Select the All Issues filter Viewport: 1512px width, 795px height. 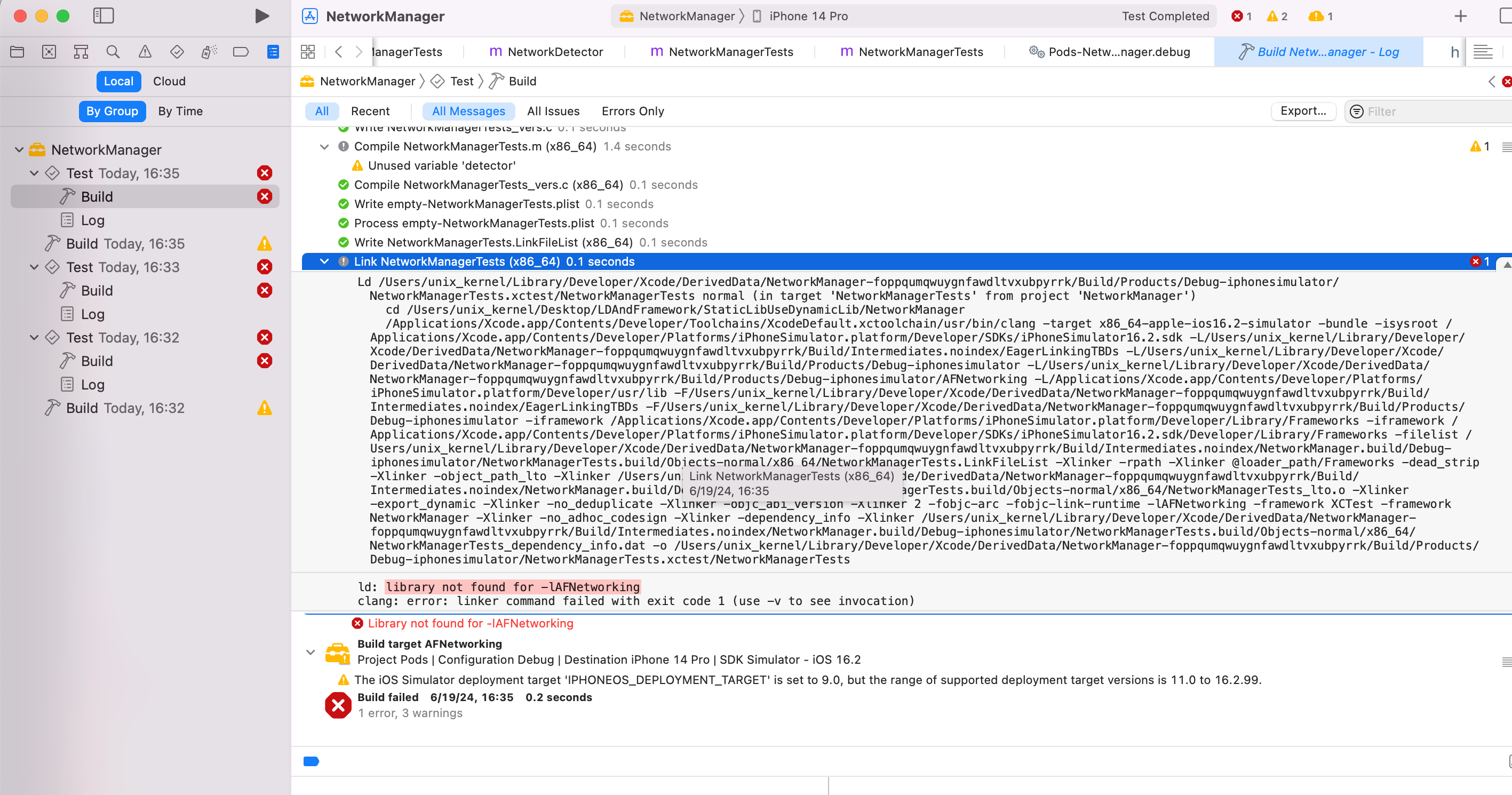pyautogui.click(x=553, y=111)
